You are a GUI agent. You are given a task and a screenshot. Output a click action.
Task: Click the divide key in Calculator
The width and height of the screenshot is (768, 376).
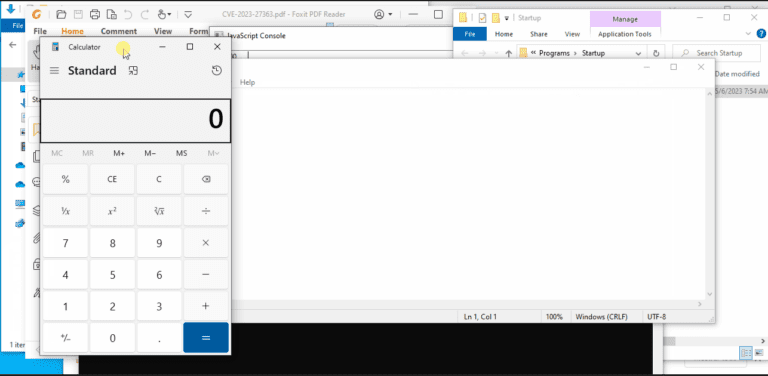point(206,211)
